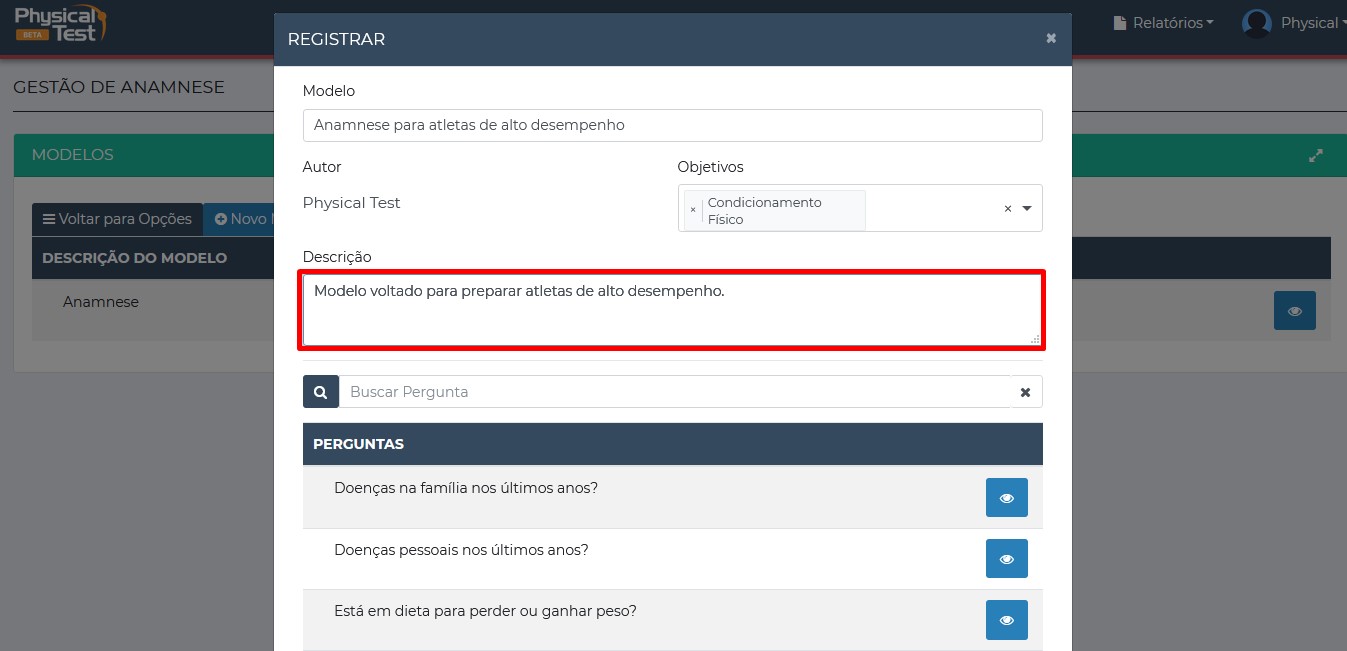Screen dimensions: 1347x651
Task: Clear all selected Objetivos
Action: coord(1008,208)
